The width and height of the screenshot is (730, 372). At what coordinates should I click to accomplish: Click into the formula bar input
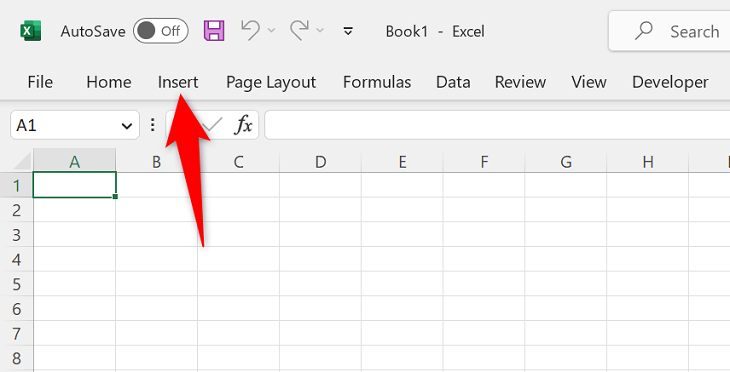click(497, 125)
